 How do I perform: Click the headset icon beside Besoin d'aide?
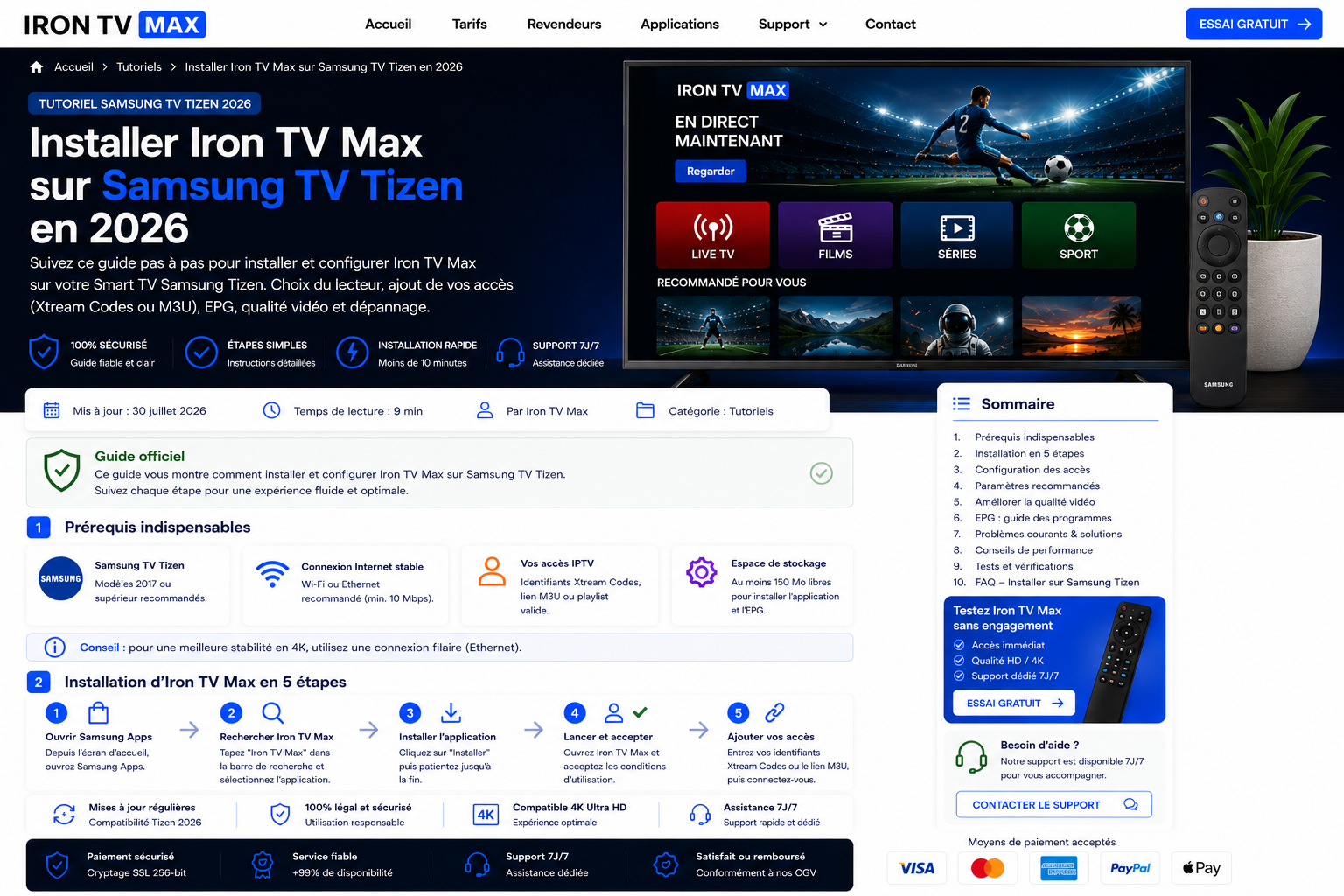coord(971,757)
